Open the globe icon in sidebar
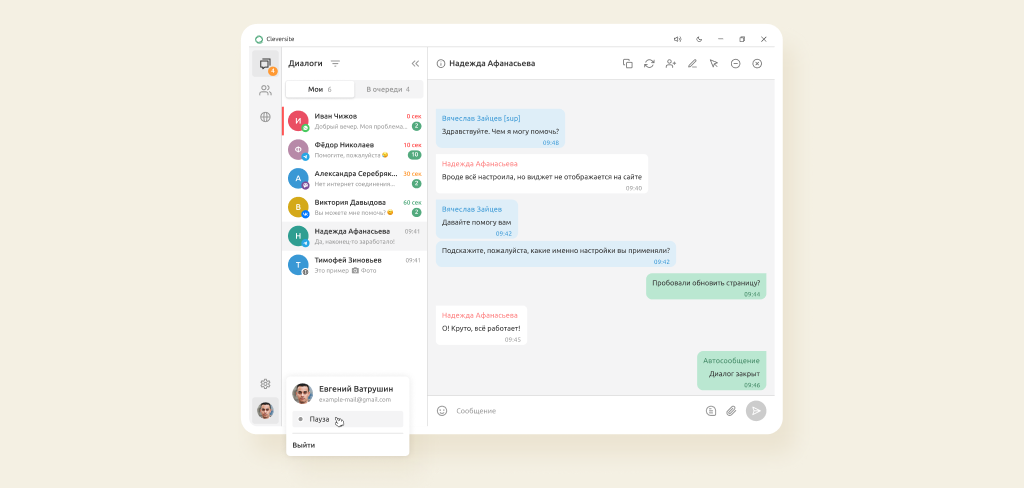This screenshot has width=1024, height=488. click(x=265, y=117)
